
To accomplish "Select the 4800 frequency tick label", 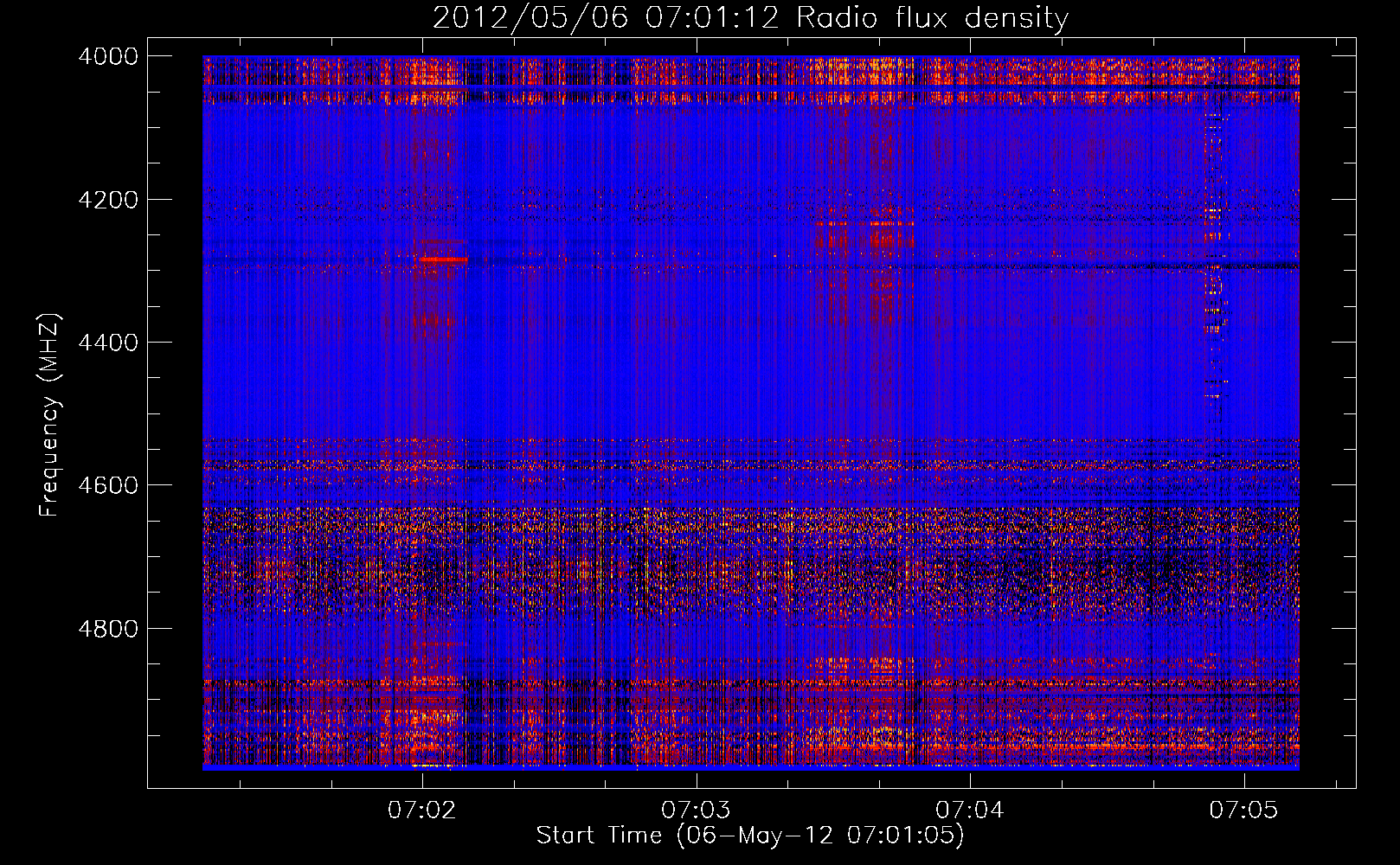I will pos(108,628).
